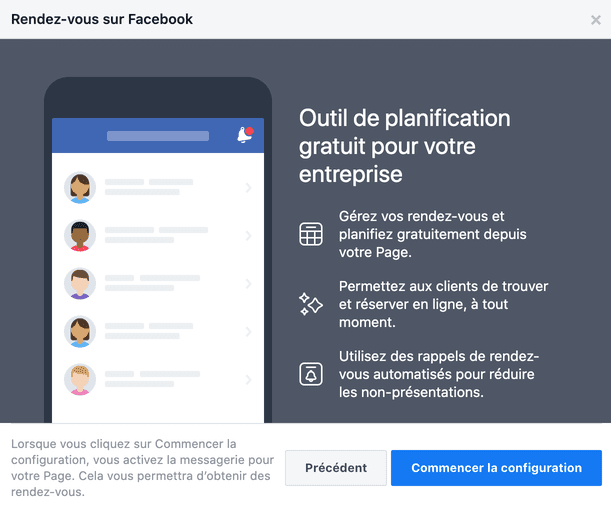Click the dark-skinned man avatar
Viewport: 611px width, 511px height.
coord(80,235)
